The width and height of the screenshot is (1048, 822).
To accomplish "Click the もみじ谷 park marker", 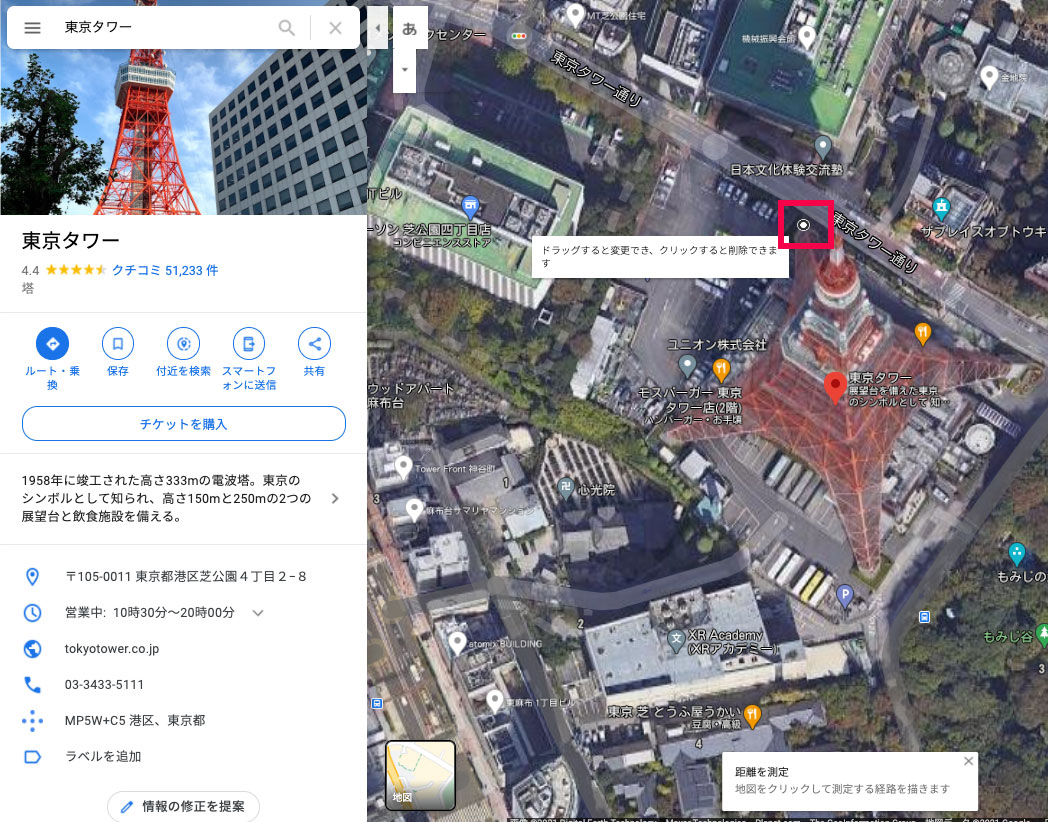I will click(x=1041, y=634).
